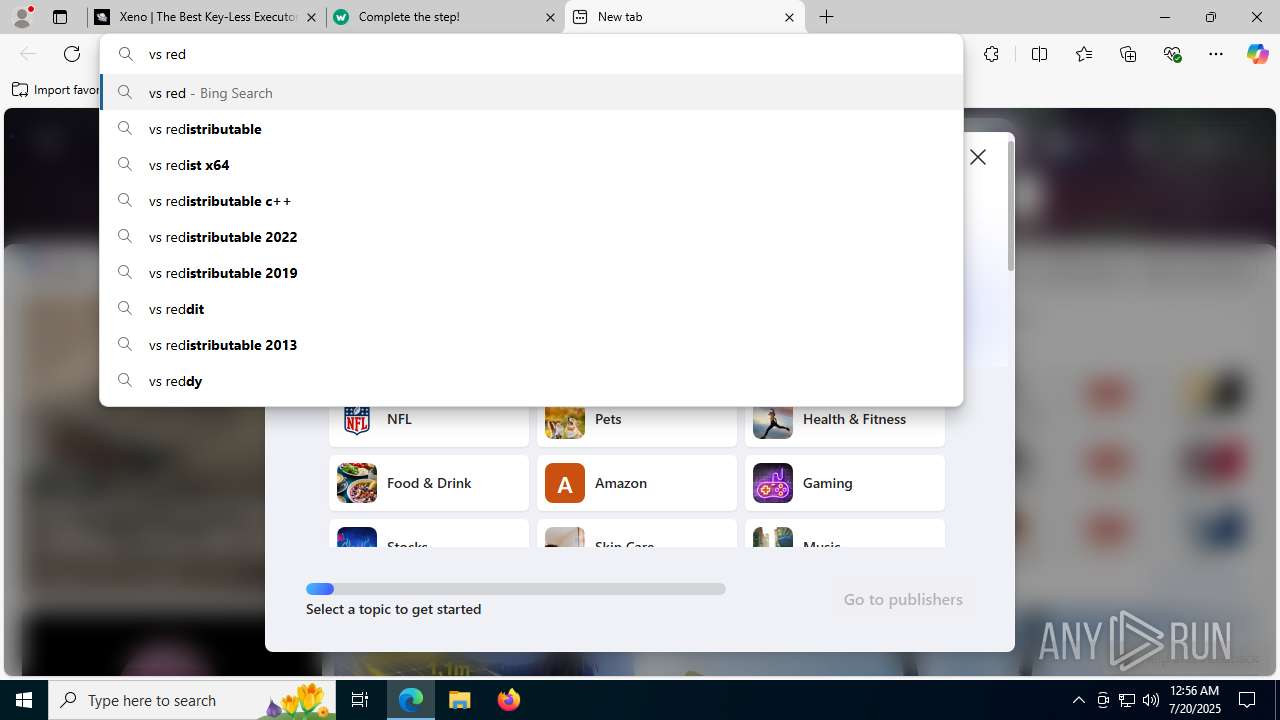
Task: Select suggestion vs redistributable 2019
Action: click(x=531, y=273)
